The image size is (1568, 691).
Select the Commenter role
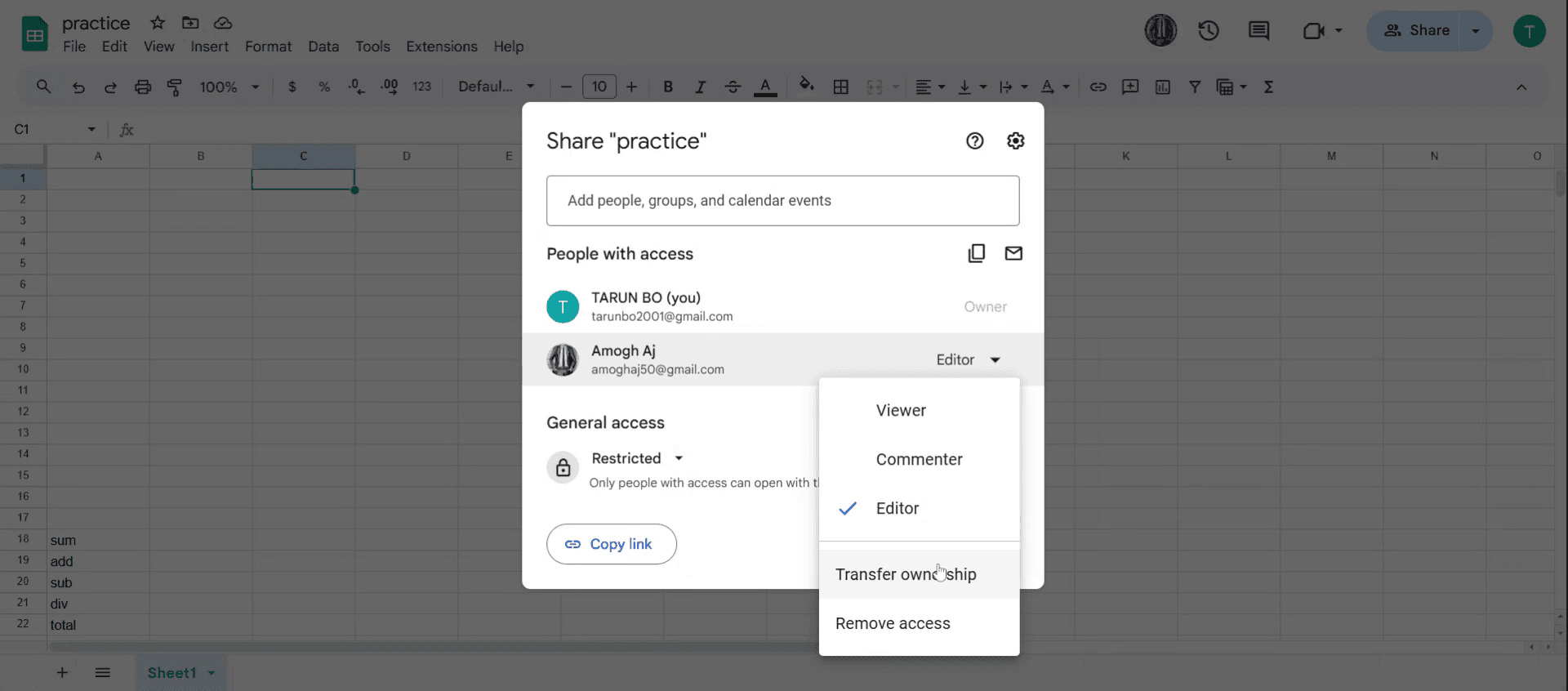coord(920,459)
